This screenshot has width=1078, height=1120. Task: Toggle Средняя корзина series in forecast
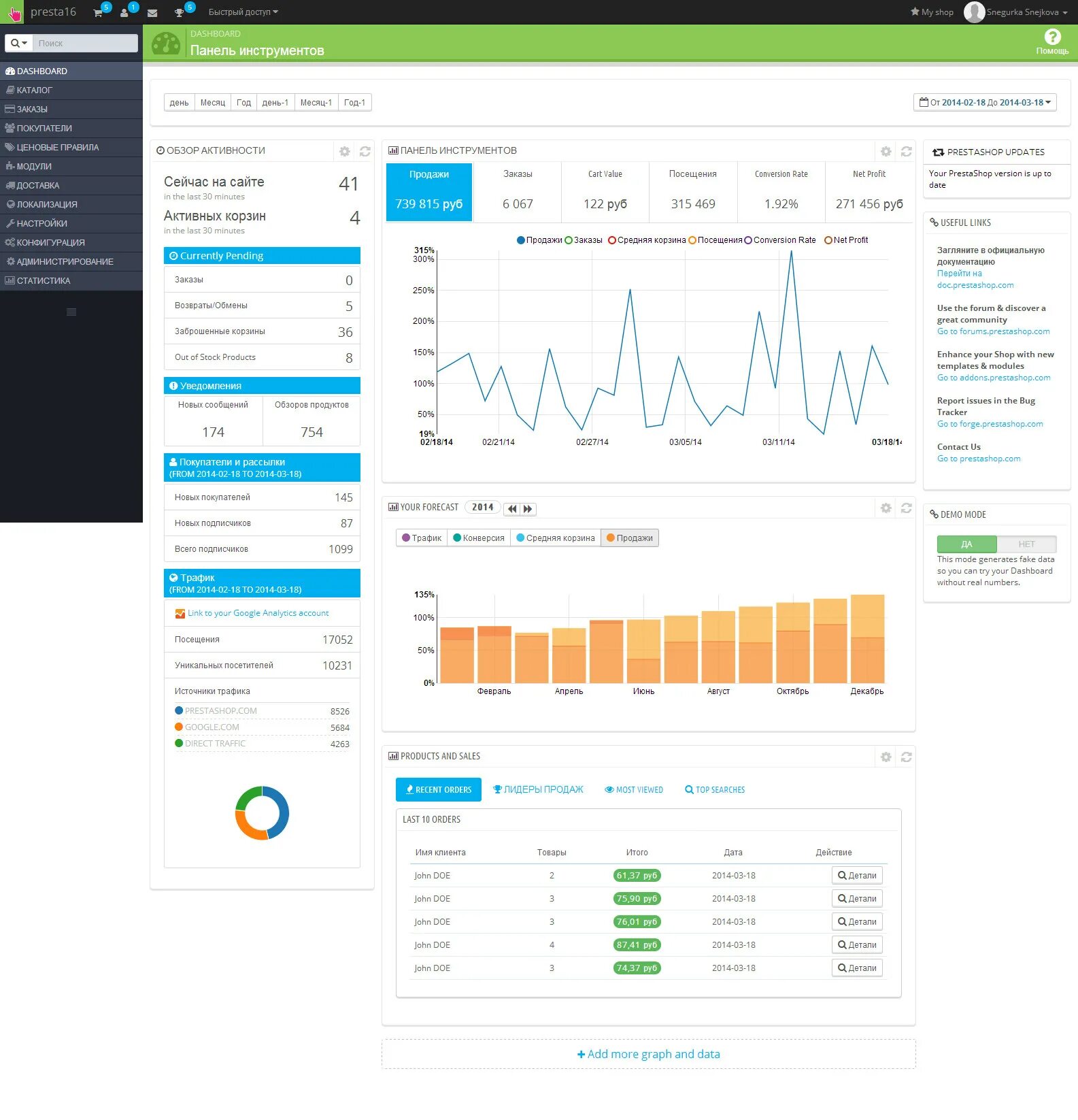(556, 538)
